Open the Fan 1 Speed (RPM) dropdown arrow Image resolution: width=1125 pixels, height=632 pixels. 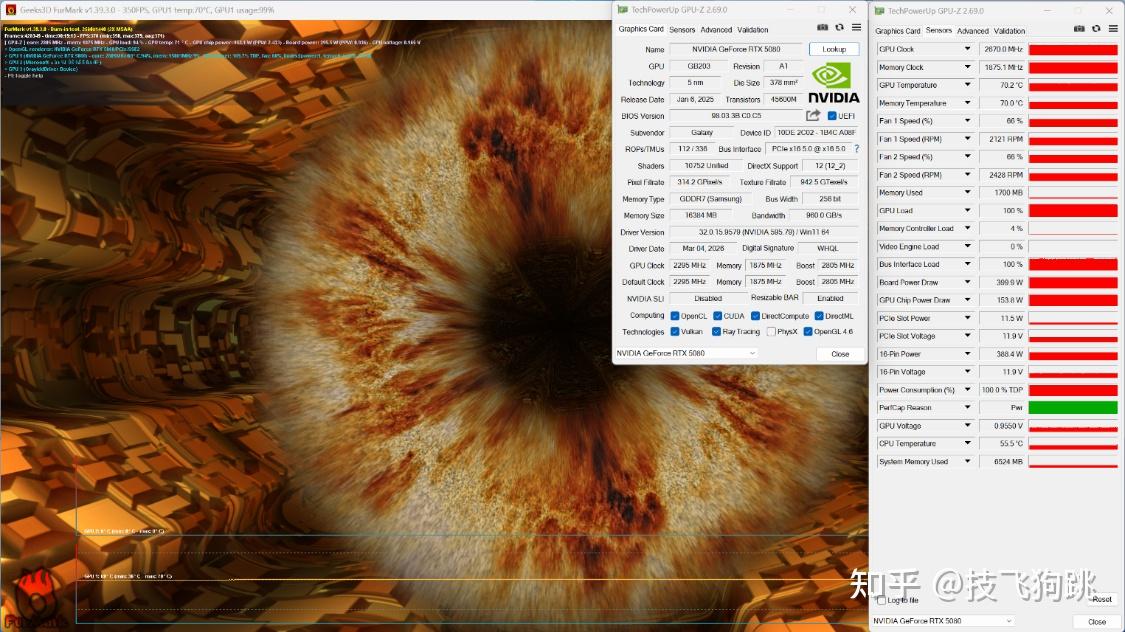pos(967,138)
